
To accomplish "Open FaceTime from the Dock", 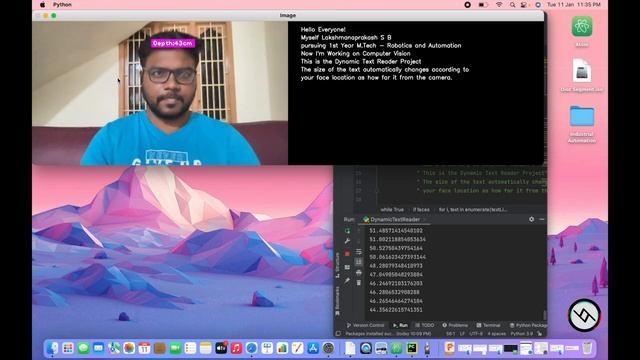I will click(x=175, y=348).
